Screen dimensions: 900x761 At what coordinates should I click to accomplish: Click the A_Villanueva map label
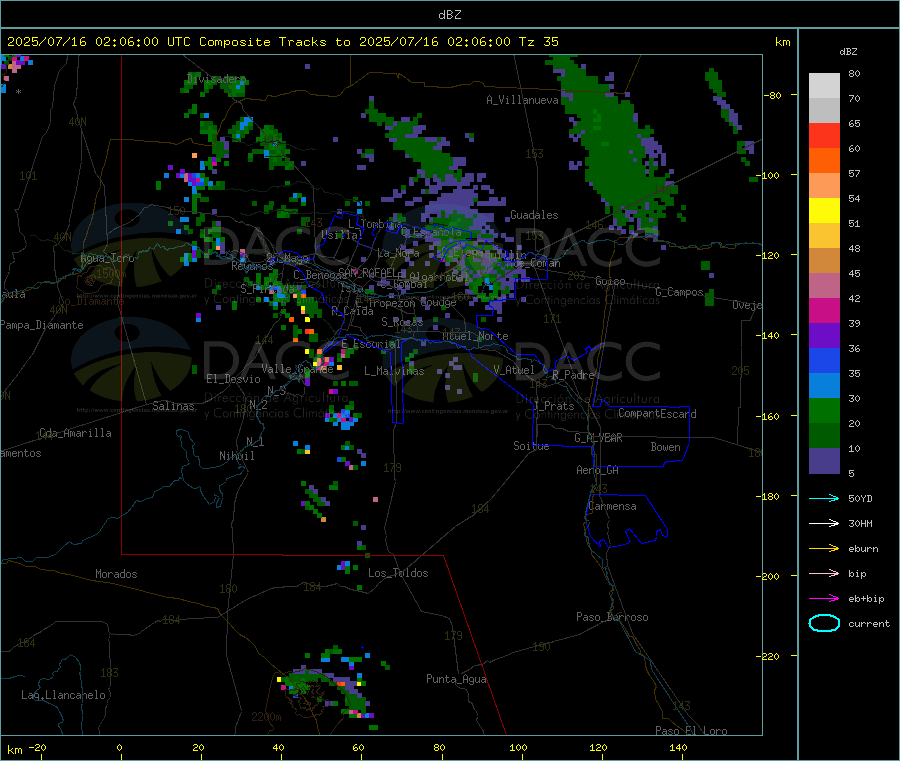(x=522, y=100)
